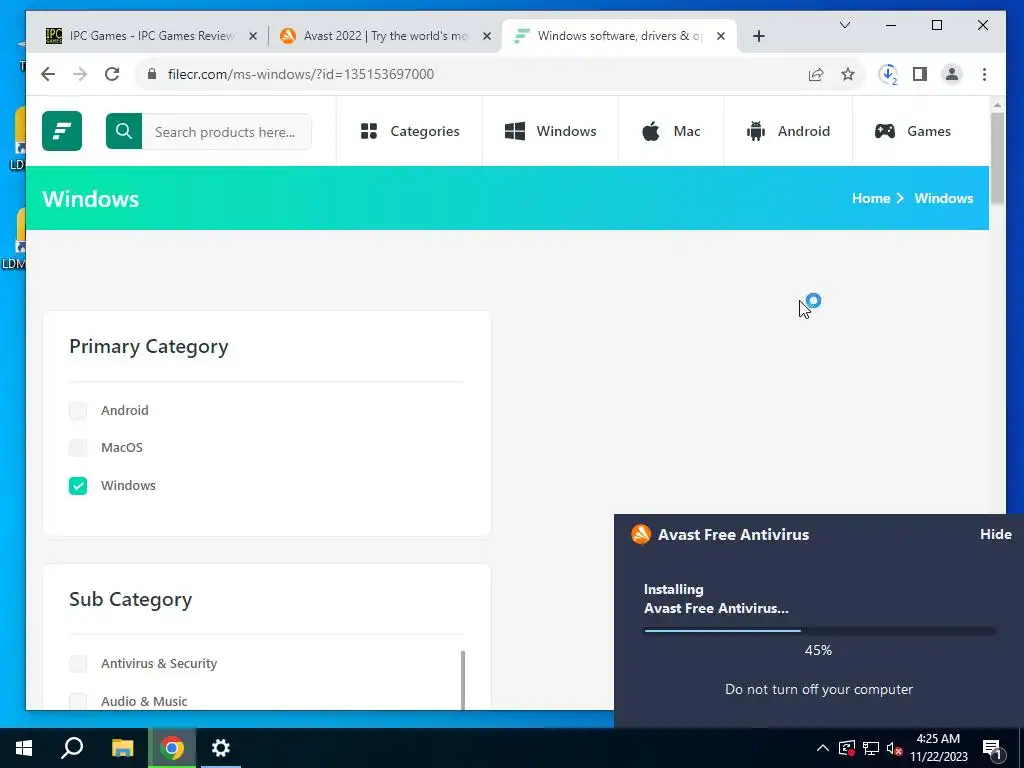
Task: Check the Android primary category checkbox
Action: [x=78, y=410]
